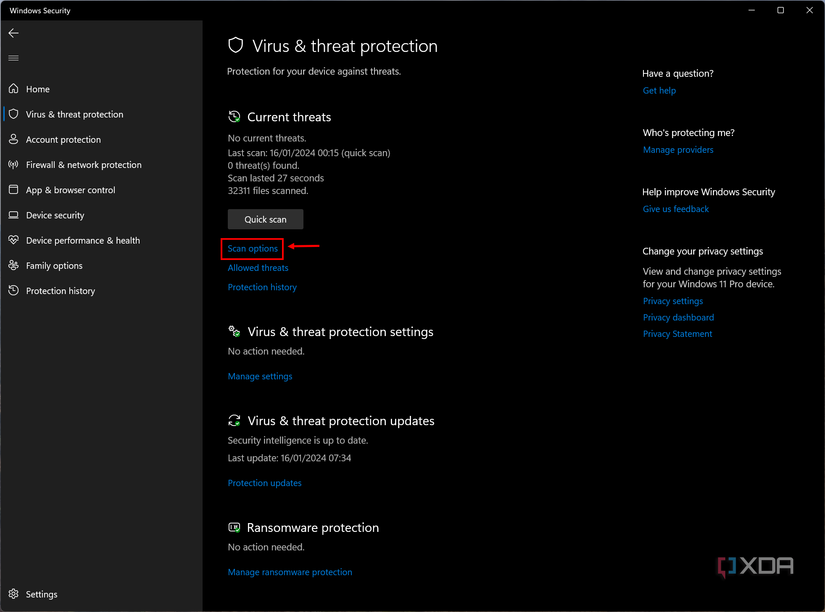Click 'Virus & threat protection settings' heading
Image resolution: width=825 pixels, height=612 pixels.
coord(340,332)
